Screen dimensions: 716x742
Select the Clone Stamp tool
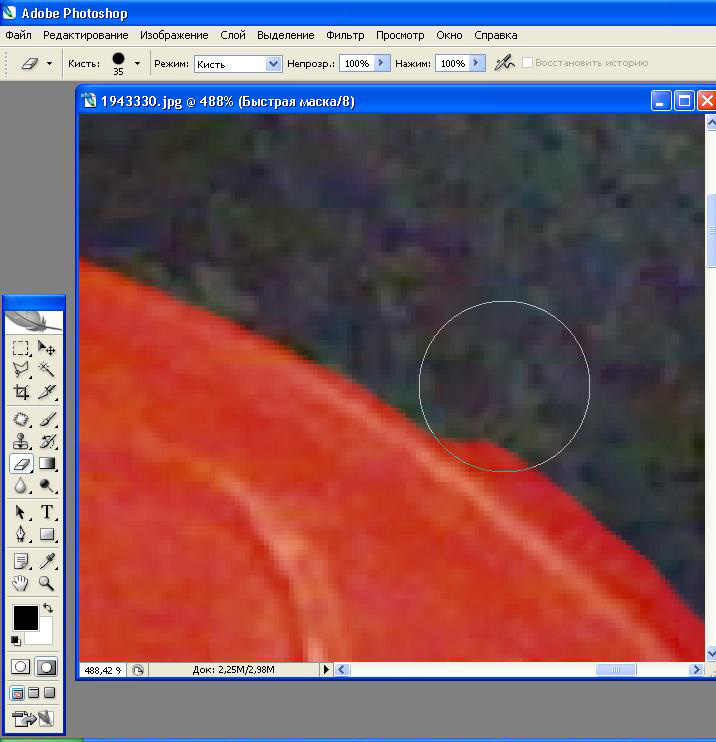click(20, 442)
